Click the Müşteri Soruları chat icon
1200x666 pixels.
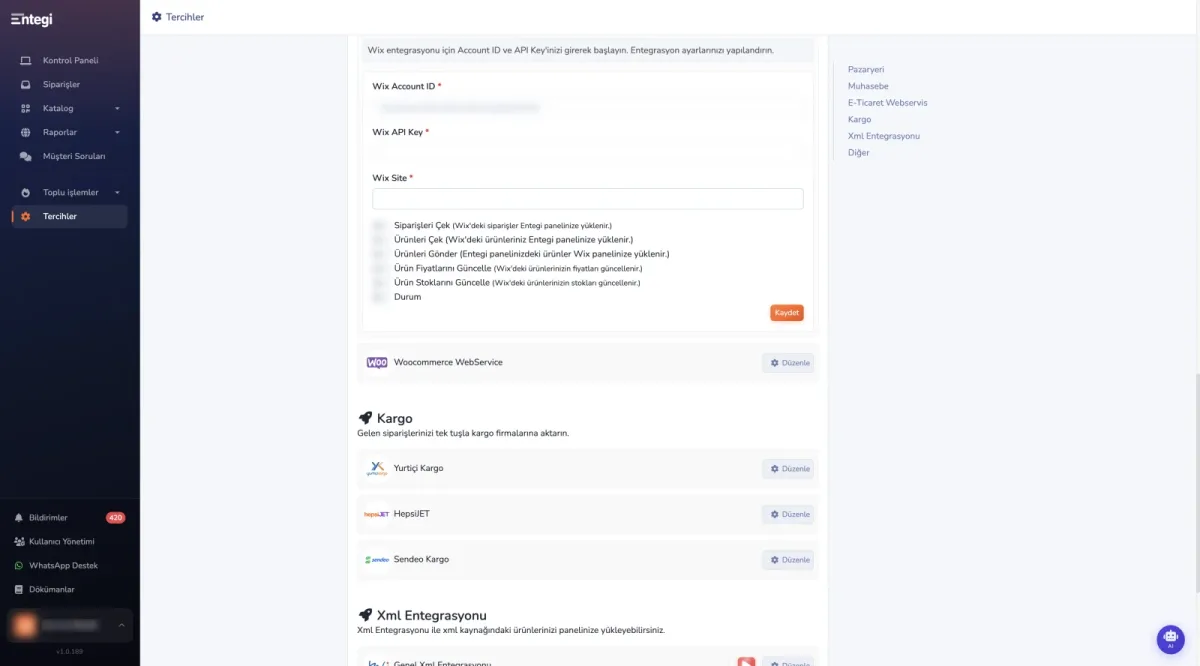coord(26,156)
